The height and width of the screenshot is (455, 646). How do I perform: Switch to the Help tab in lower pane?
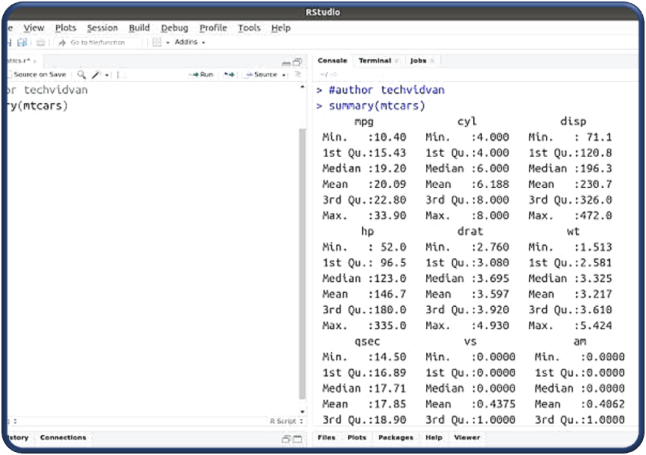coord(434,438)
